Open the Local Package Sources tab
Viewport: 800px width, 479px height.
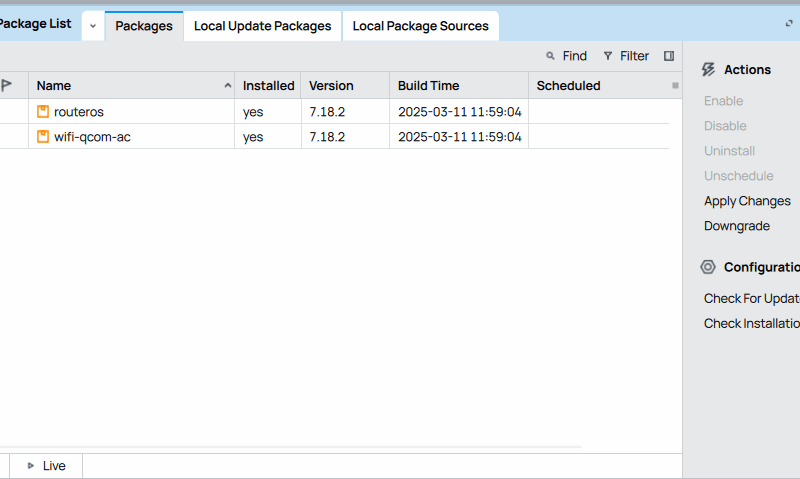click(420, 26)
